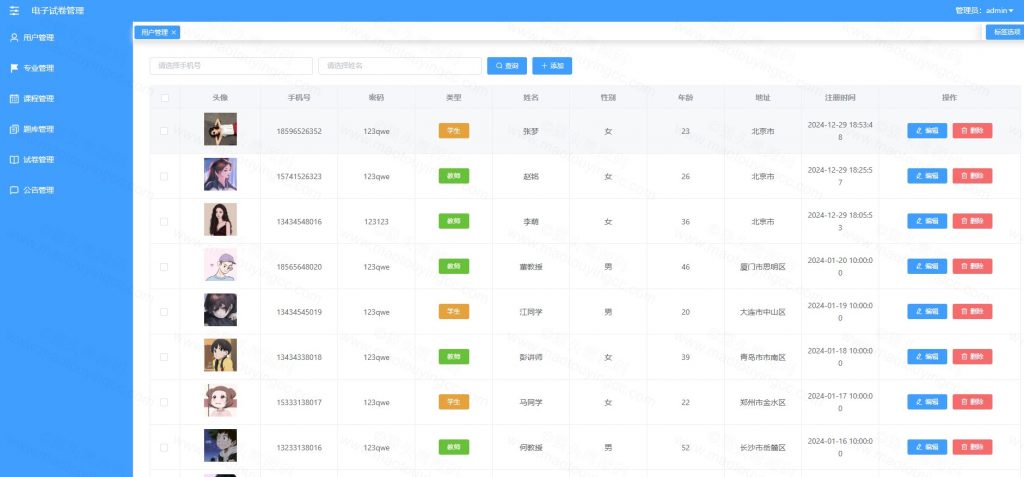
Task: Click phone number 18596526352
Action: pos(299,131)
